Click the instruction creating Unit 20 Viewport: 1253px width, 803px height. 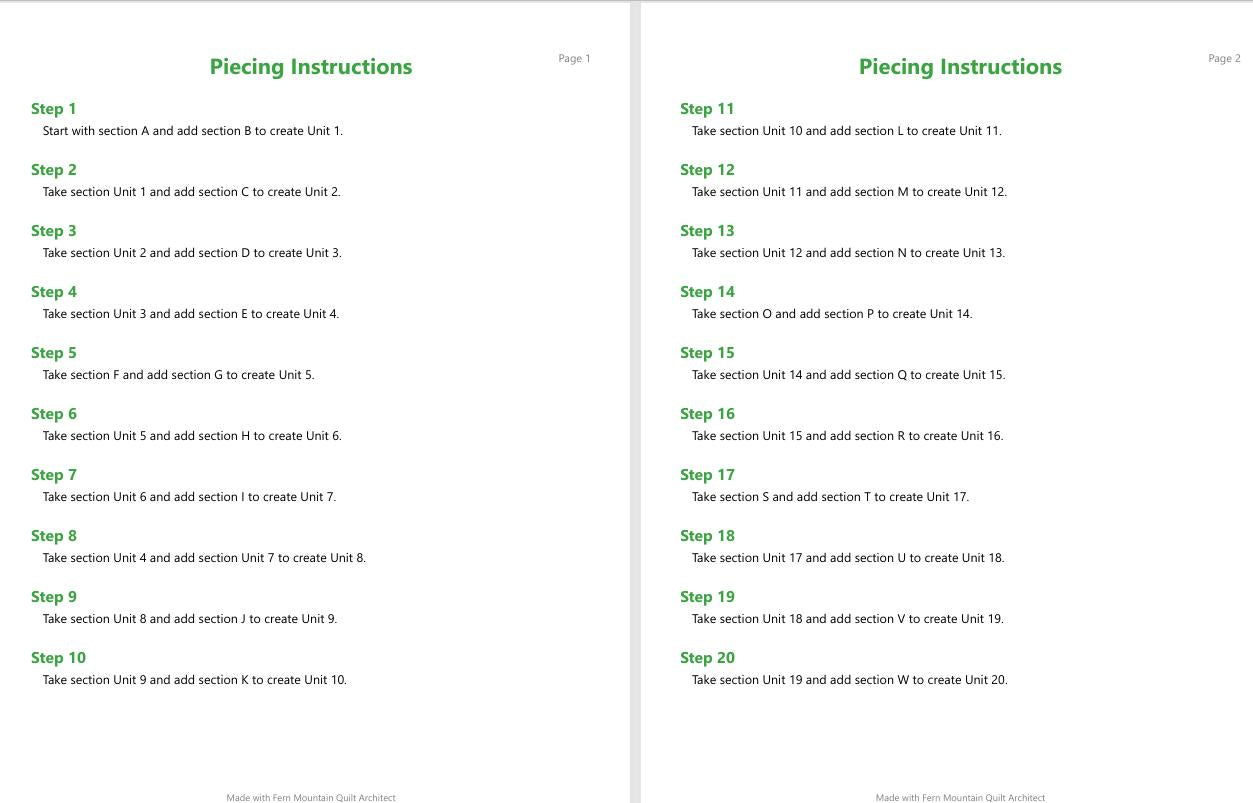point(850,680)
